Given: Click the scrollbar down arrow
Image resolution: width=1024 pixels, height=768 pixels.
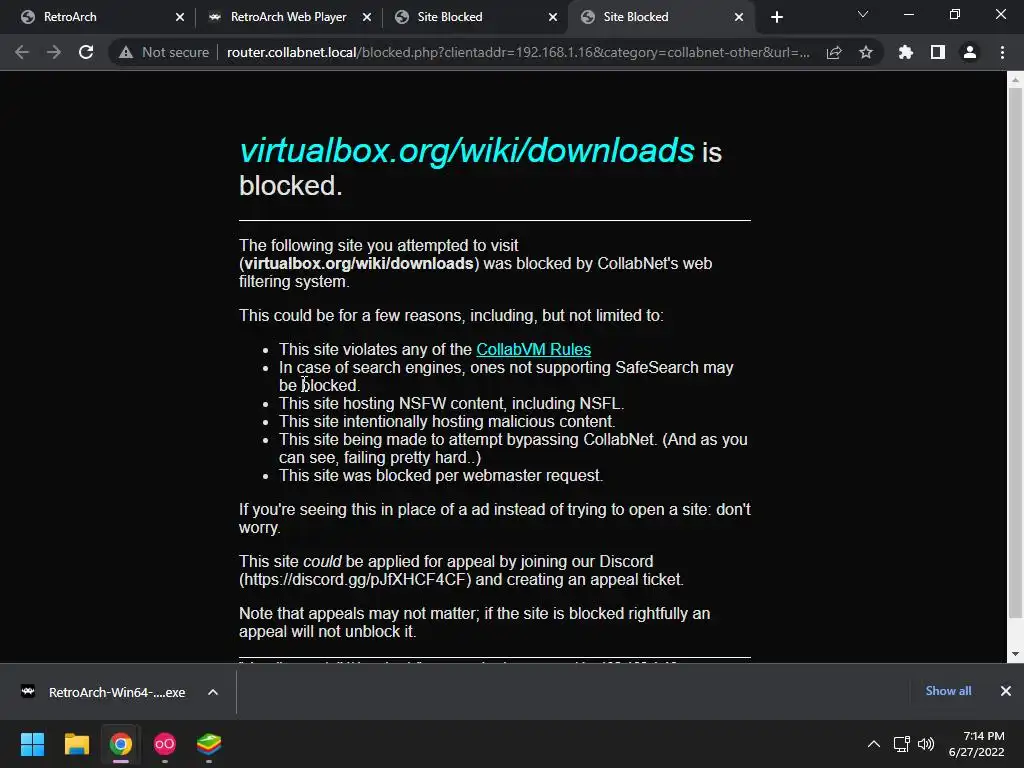Looking at the screenshot, I should (x=1015, y=654).
